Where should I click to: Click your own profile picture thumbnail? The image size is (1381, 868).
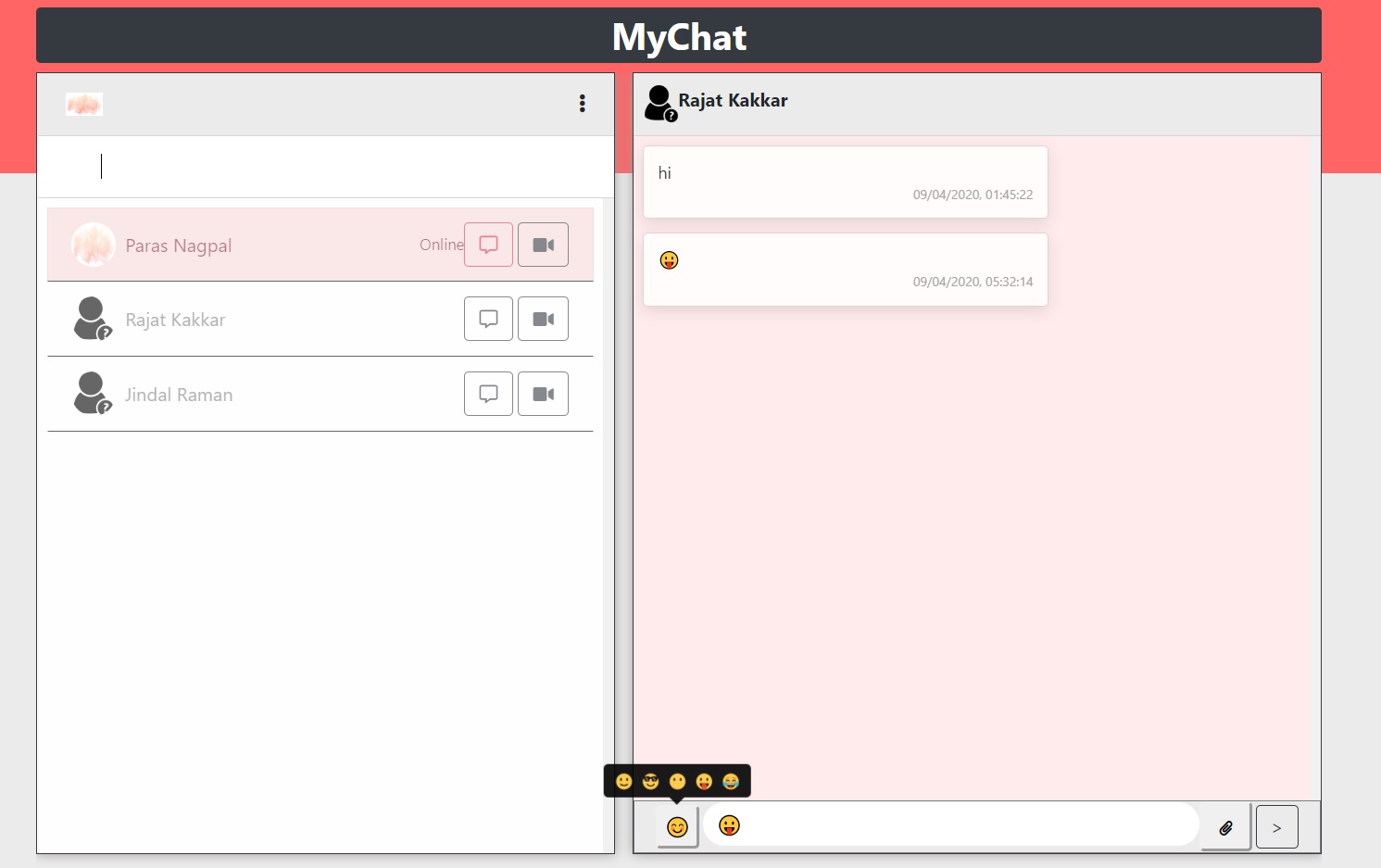pyautogui.click(x=83, y=104)
